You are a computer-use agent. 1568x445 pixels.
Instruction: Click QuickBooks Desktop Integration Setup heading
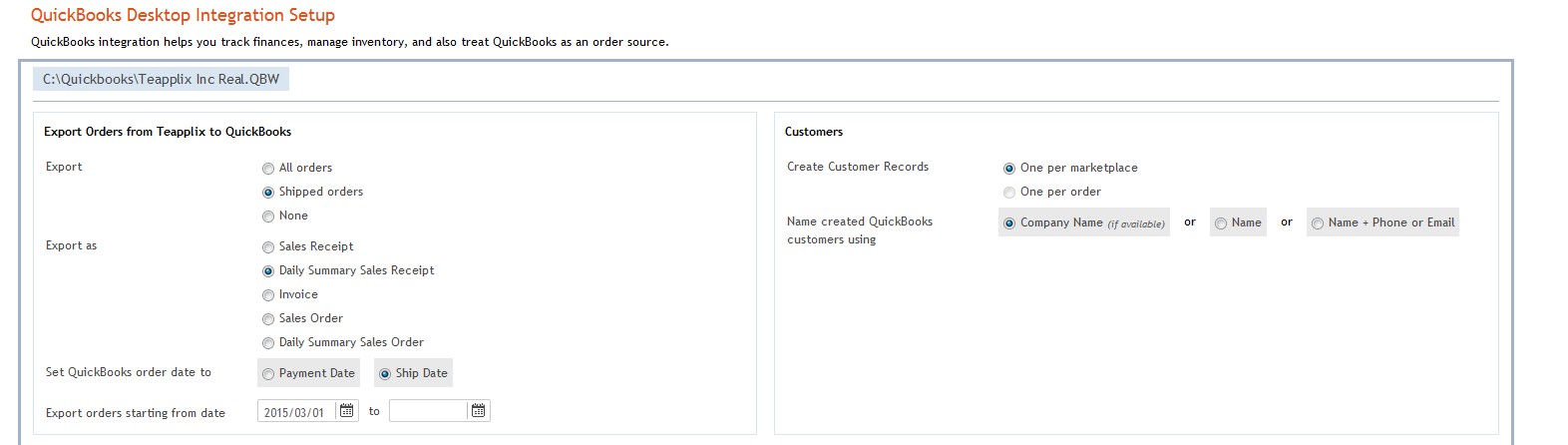183,15
